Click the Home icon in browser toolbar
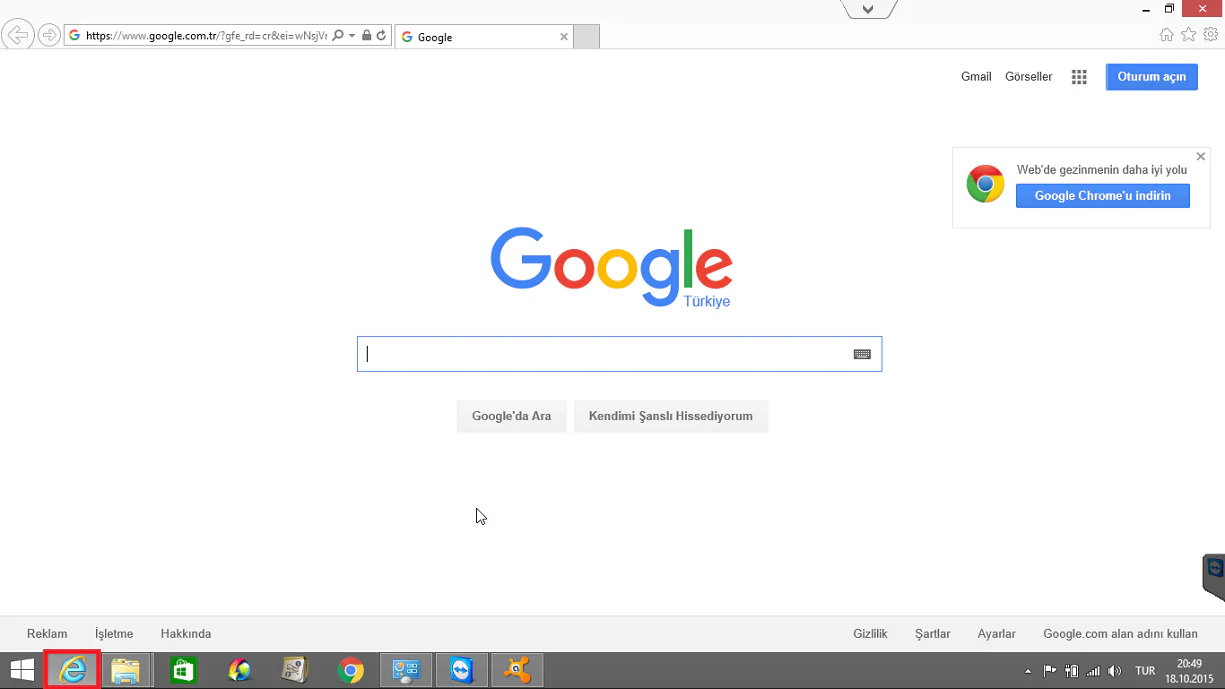 click(x=1166, y=35)
